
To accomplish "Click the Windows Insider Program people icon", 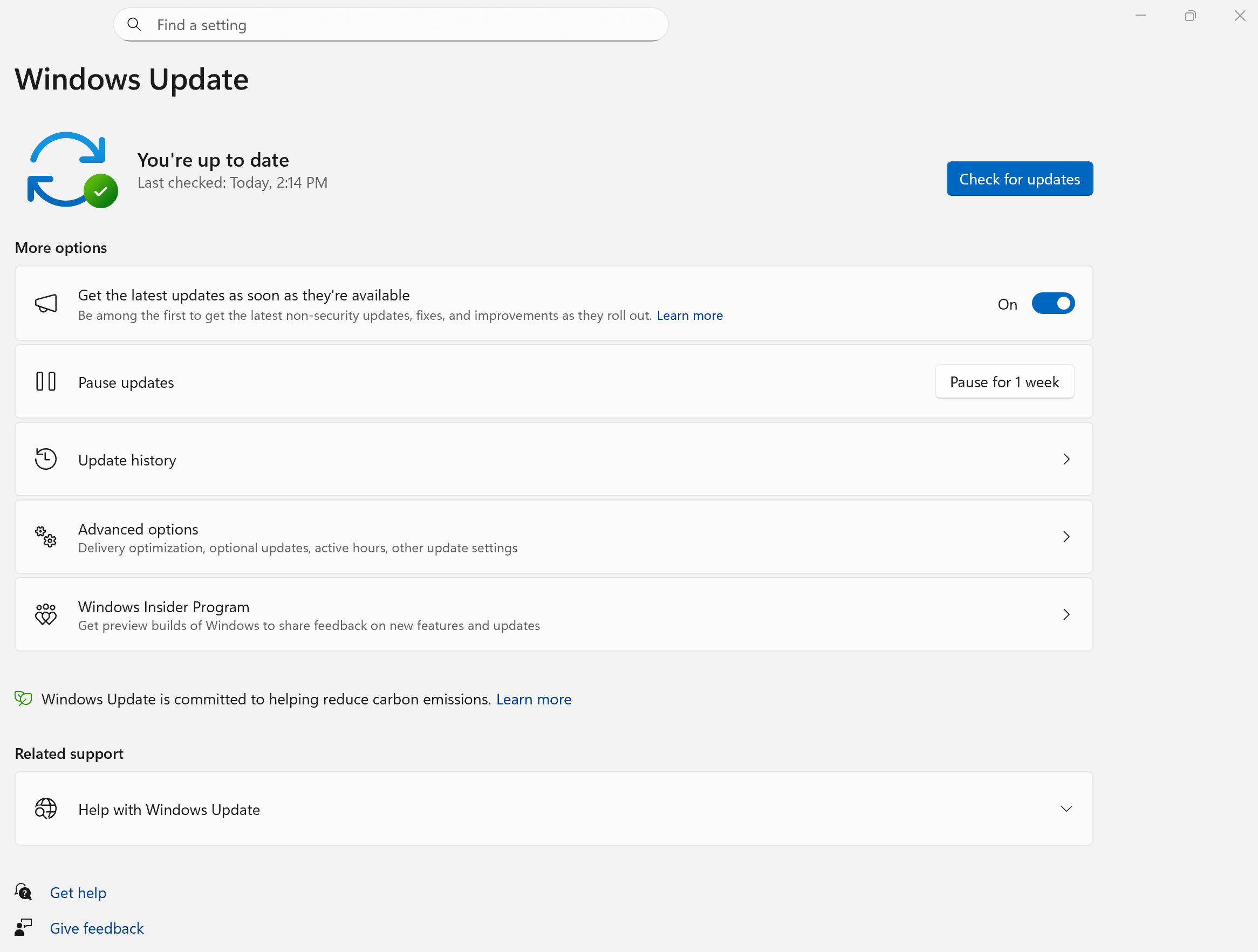I will [46, 614].
